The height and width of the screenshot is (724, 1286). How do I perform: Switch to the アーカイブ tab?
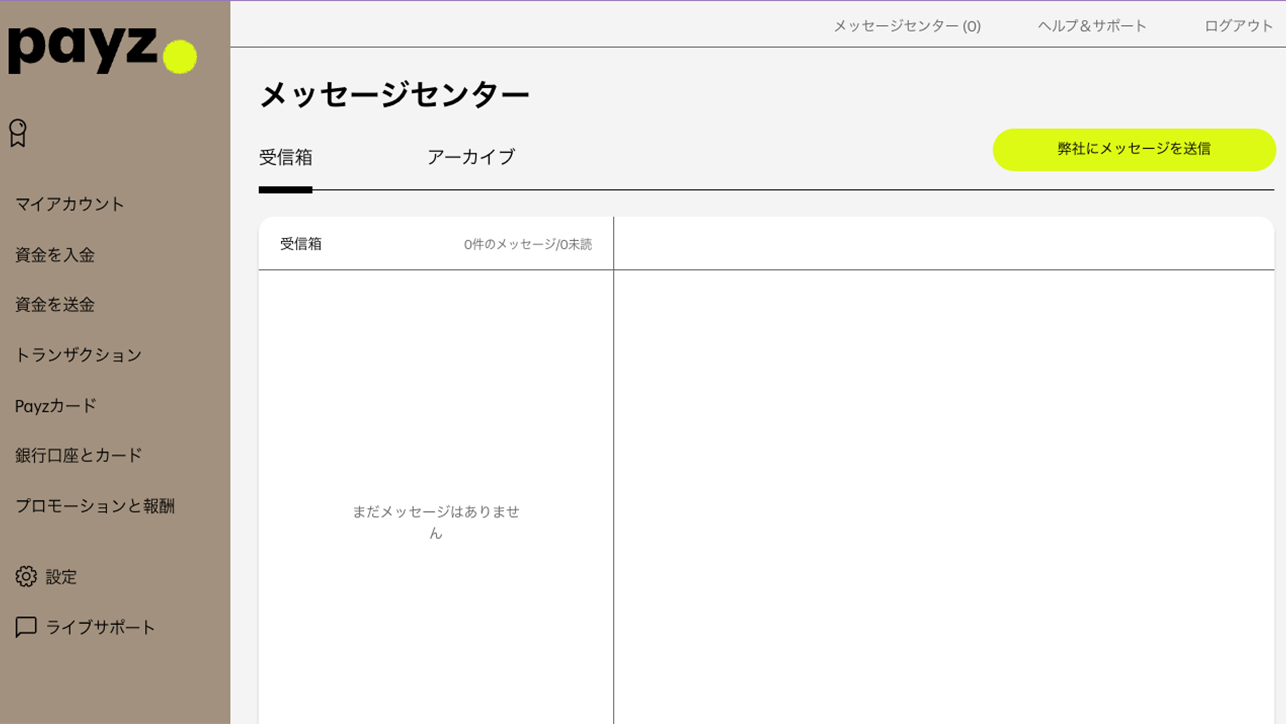click(470, 157)
